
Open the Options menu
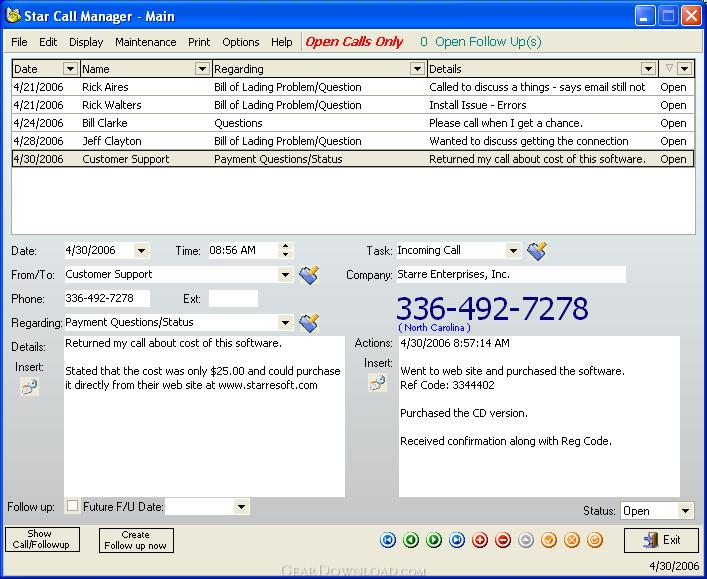tap(241, 42)
